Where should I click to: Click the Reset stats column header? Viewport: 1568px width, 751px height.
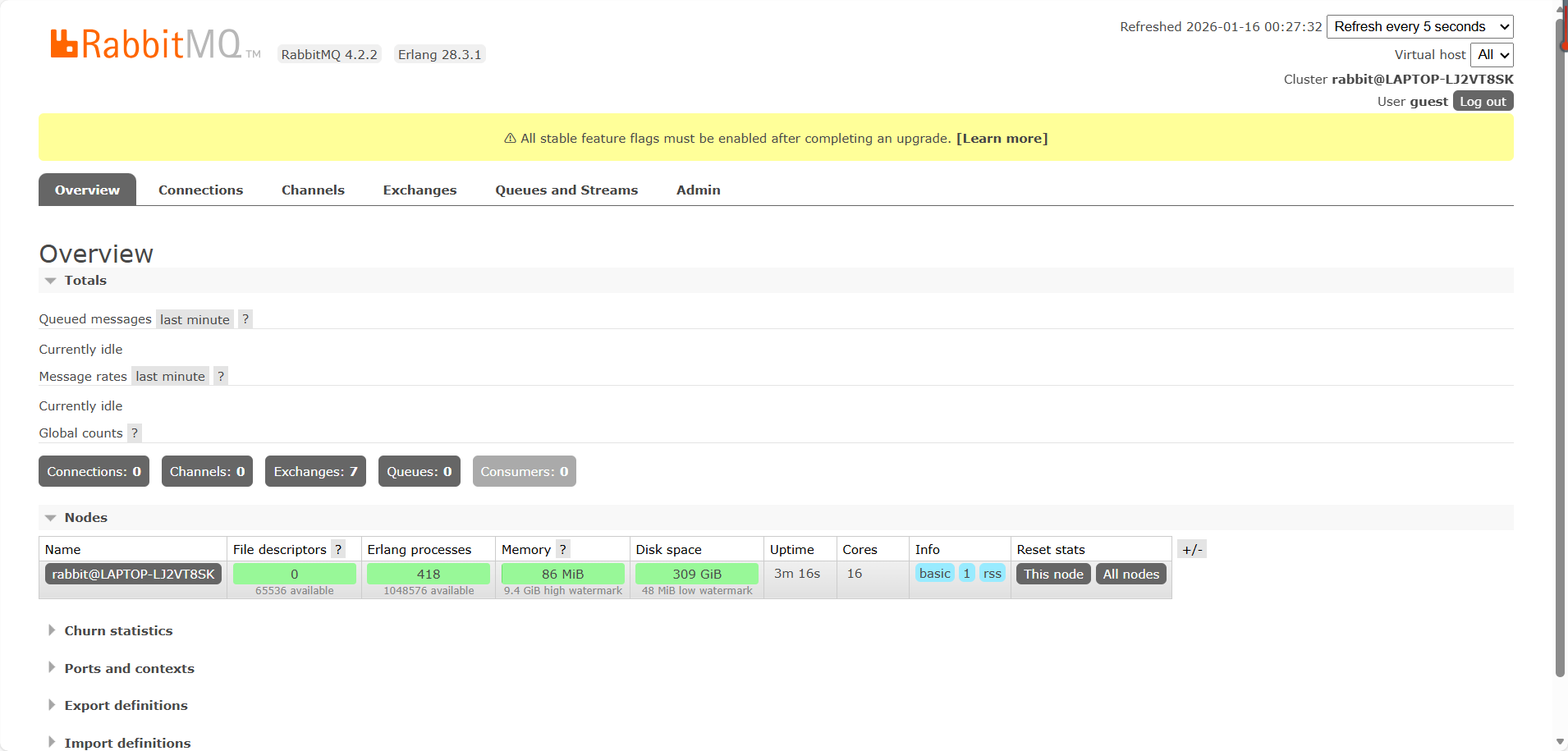pyautogui.click(x=1051, y=549)
